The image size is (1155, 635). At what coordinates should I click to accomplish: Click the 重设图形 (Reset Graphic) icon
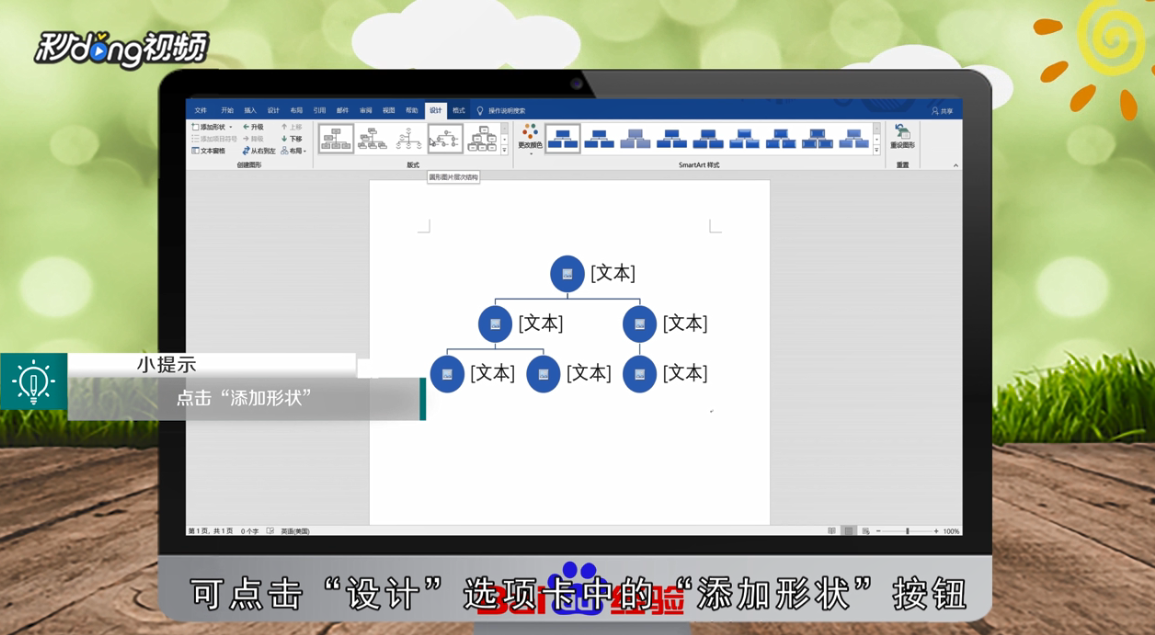pos(902,133)
